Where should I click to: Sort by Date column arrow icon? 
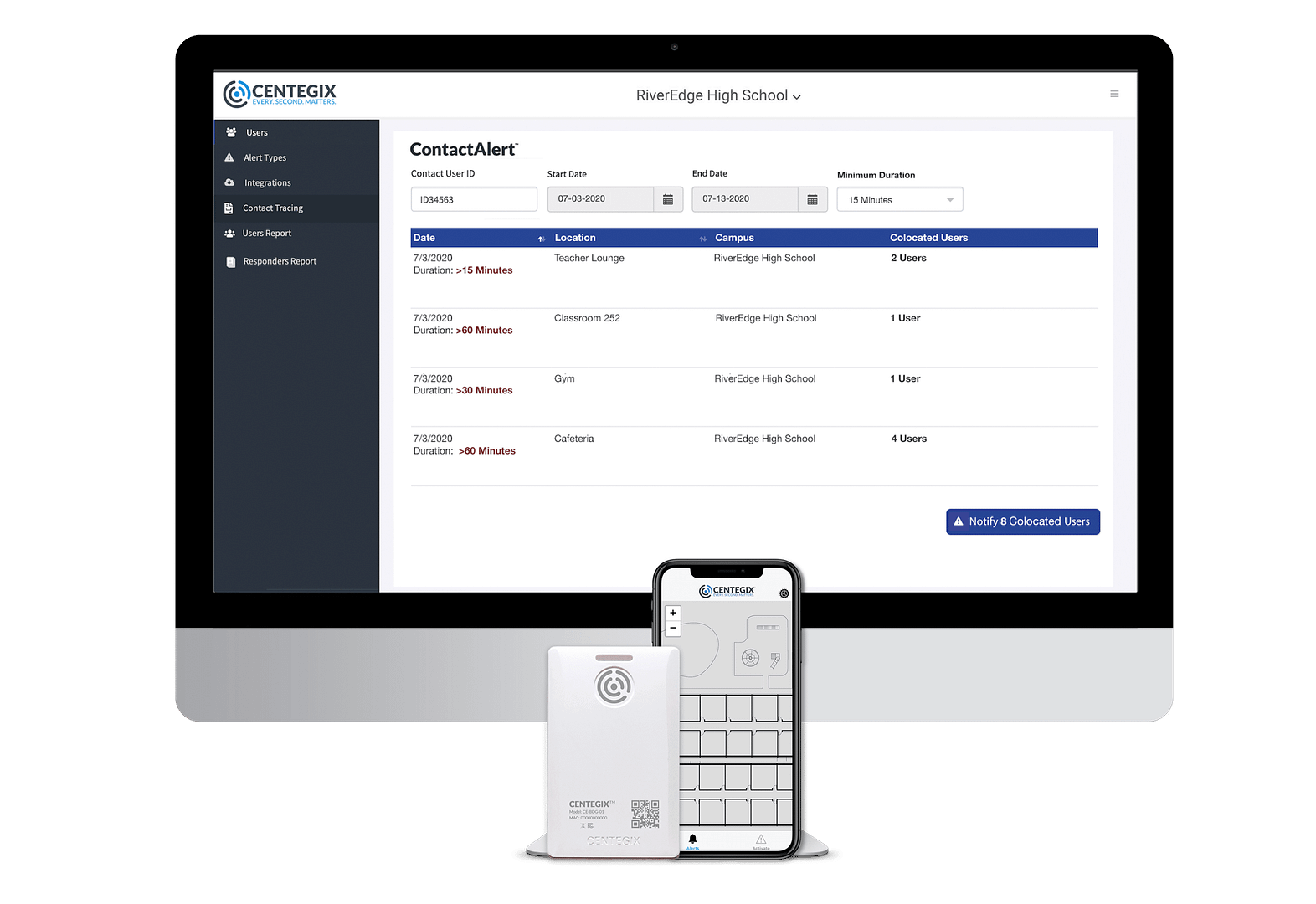point(542,239)
